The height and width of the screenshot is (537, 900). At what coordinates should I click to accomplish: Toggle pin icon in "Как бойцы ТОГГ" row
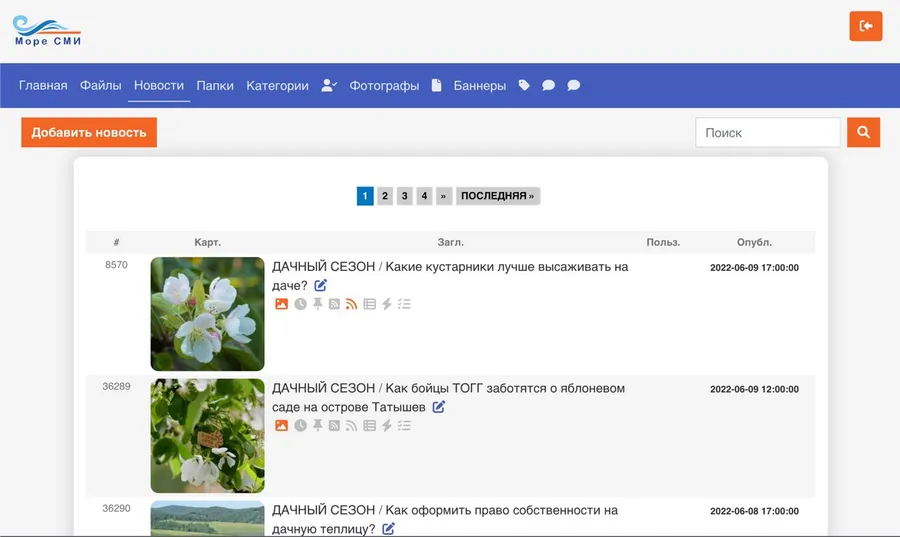pos(317,426)
